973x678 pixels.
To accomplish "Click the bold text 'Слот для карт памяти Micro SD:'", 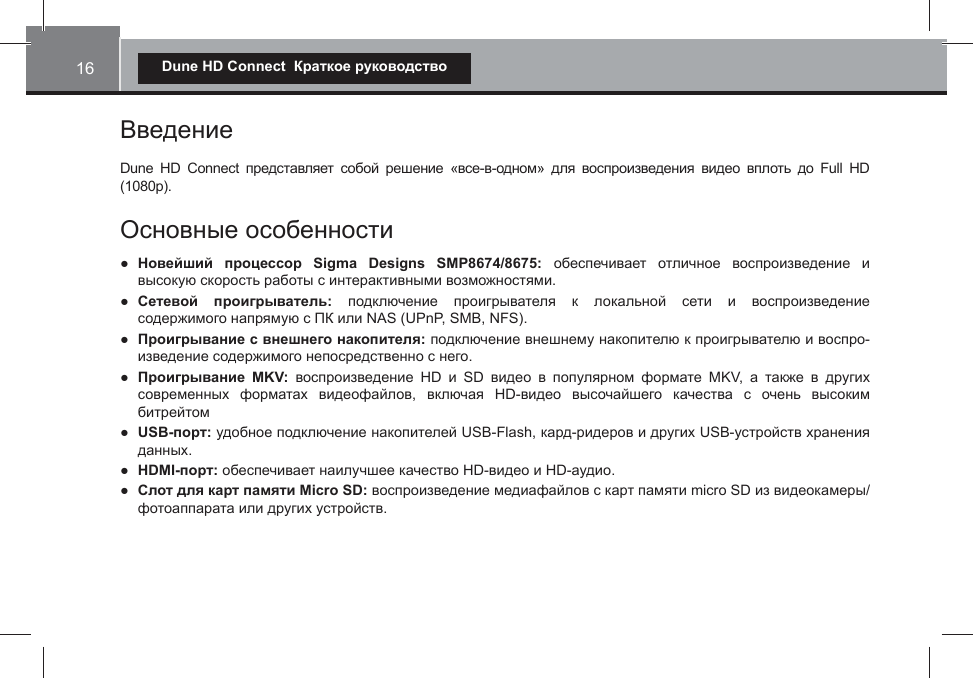I will click(x=253, y=491).
